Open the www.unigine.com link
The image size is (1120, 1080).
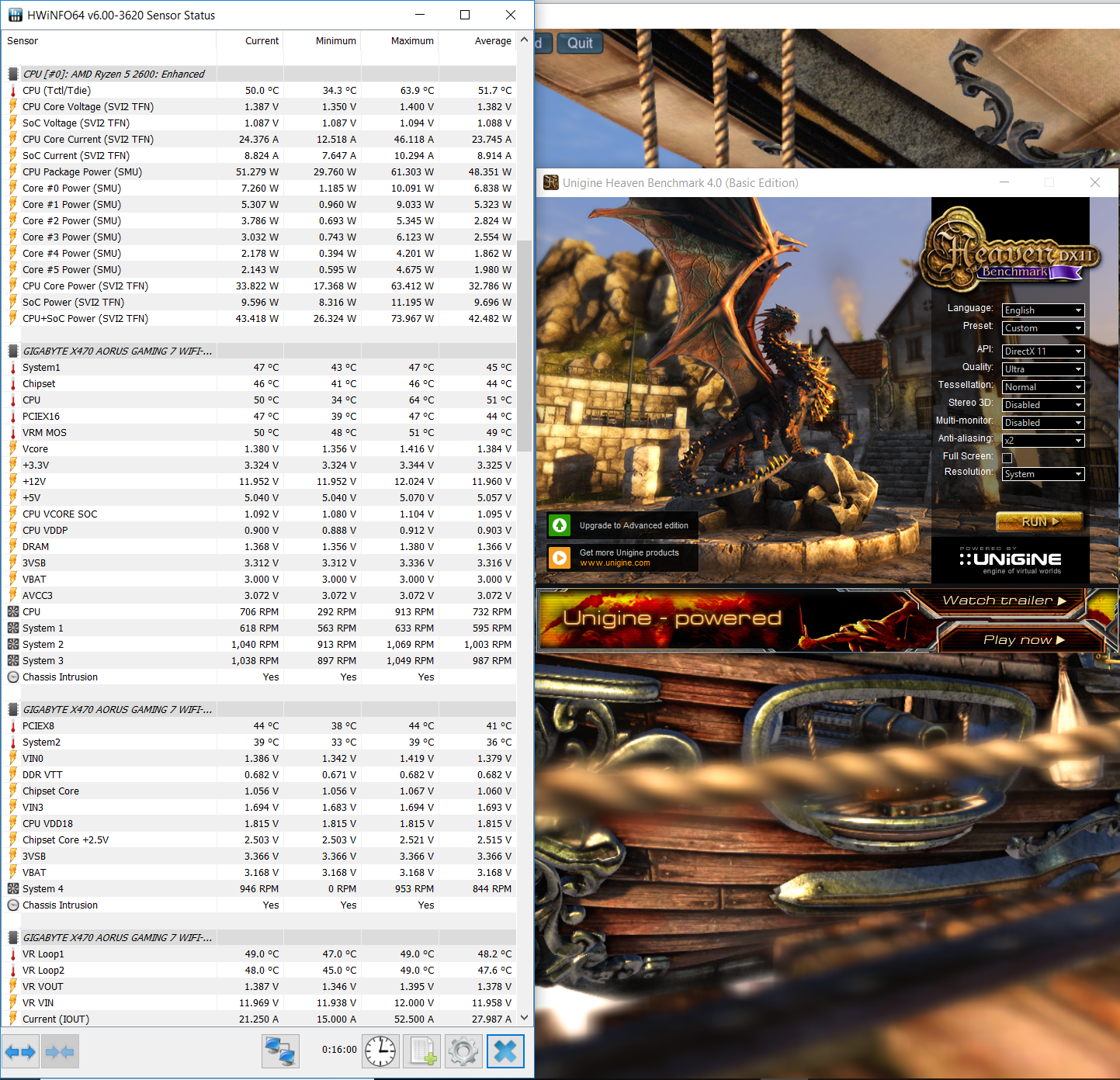(x=615, y=563)
